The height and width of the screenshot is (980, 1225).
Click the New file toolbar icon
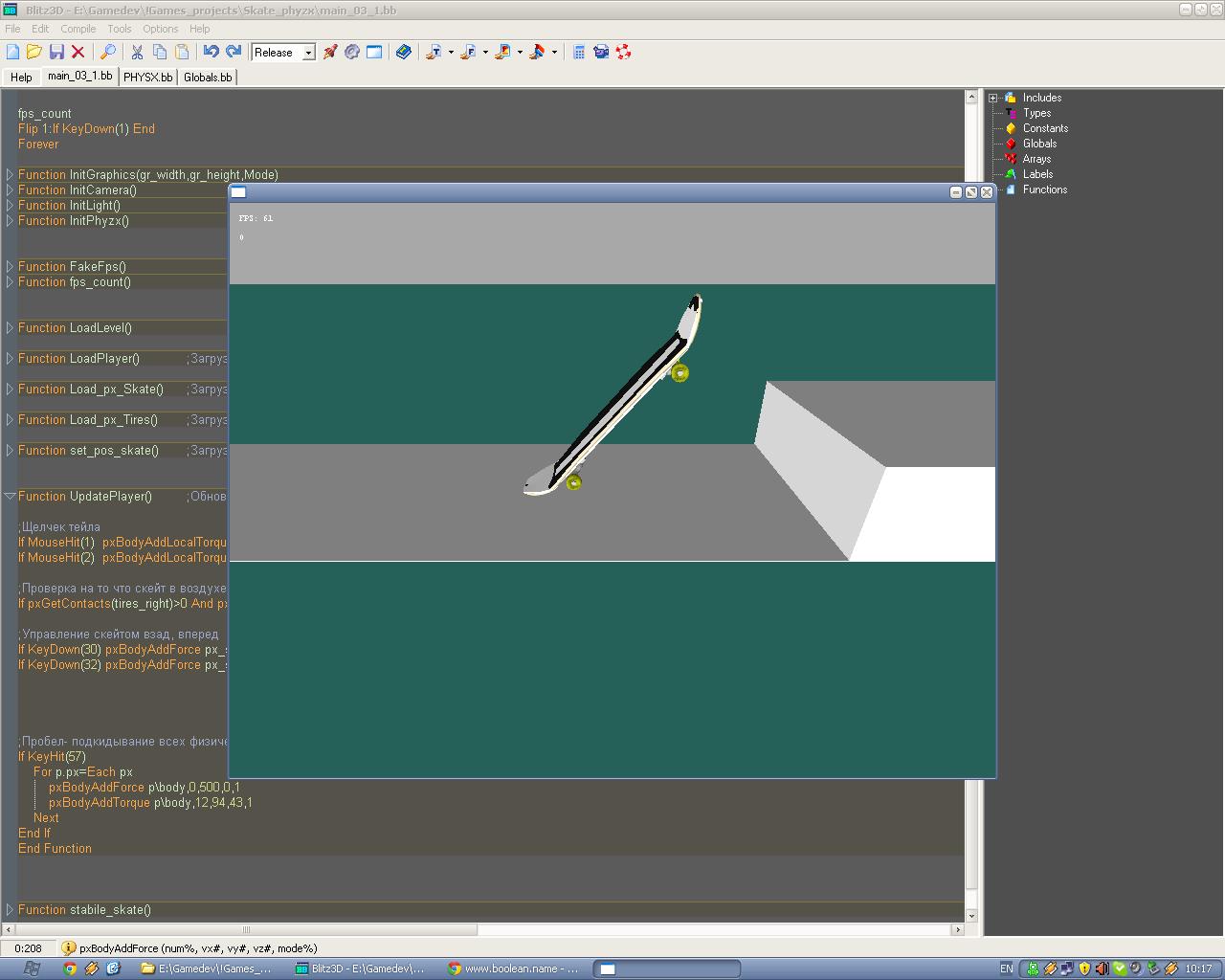13,52
